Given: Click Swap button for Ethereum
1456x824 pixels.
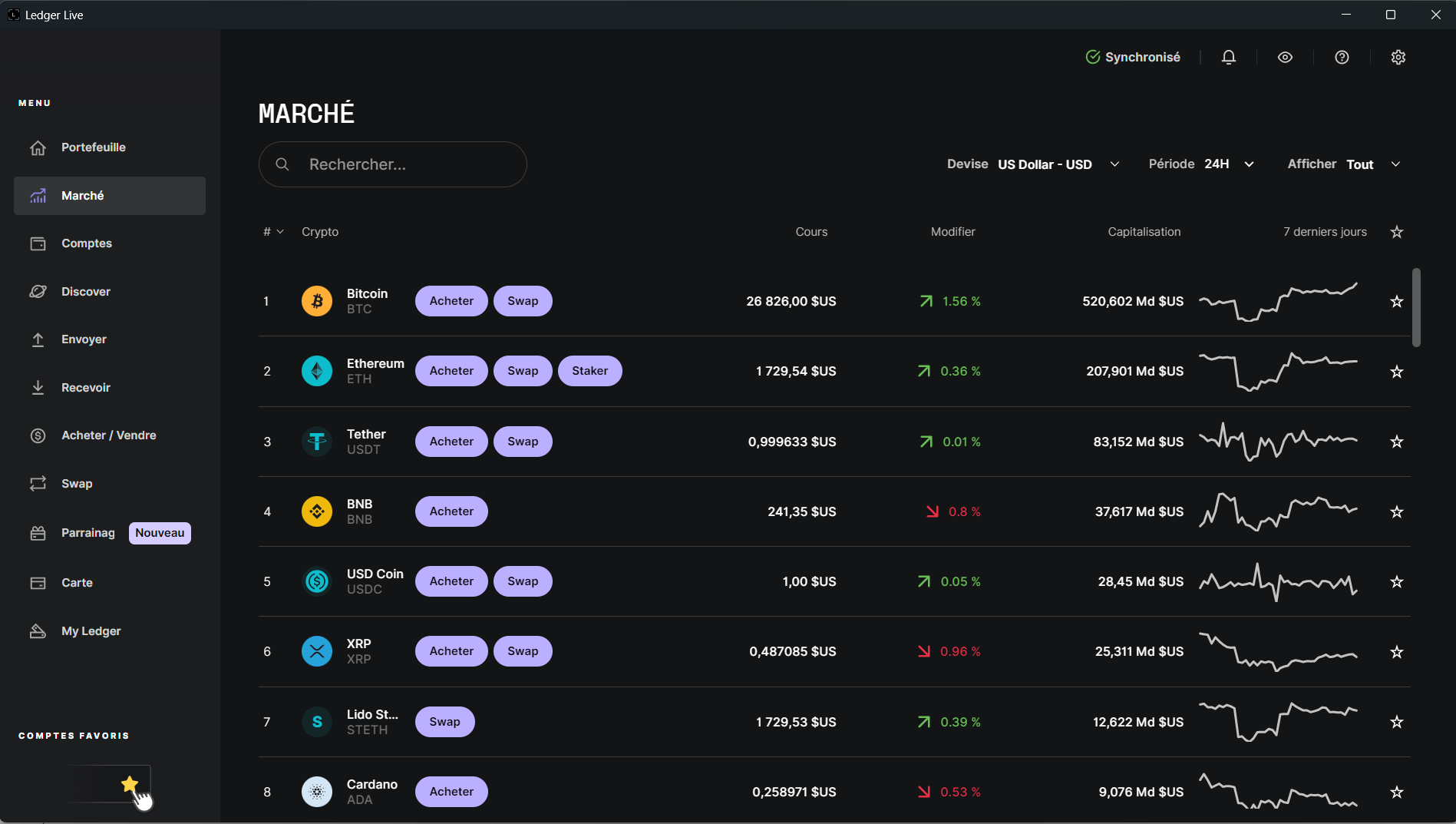Looking at the screenshot, I should click(x=523, y=371).
